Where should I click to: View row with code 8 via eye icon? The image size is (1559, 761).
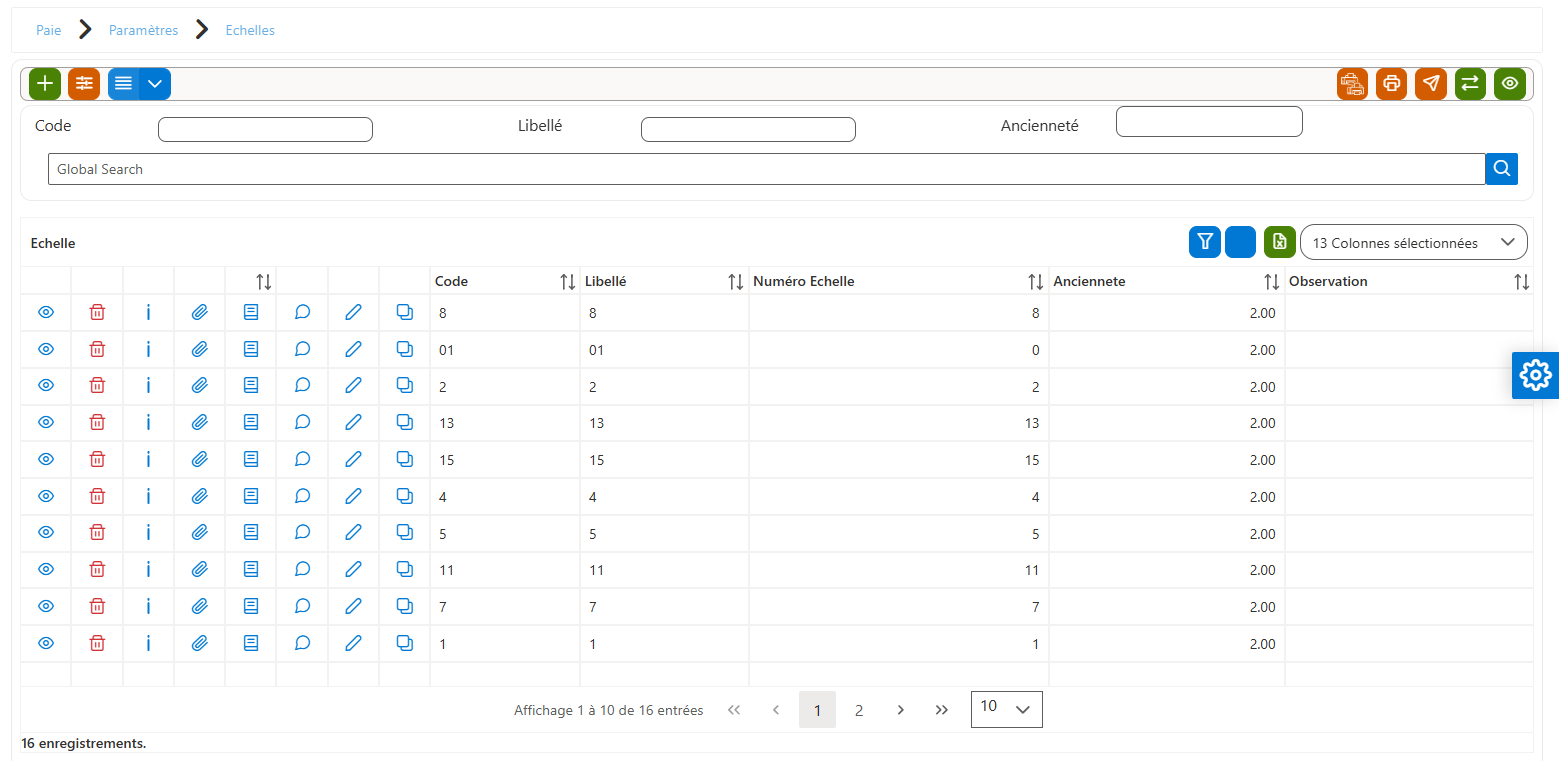pos(45,313)
